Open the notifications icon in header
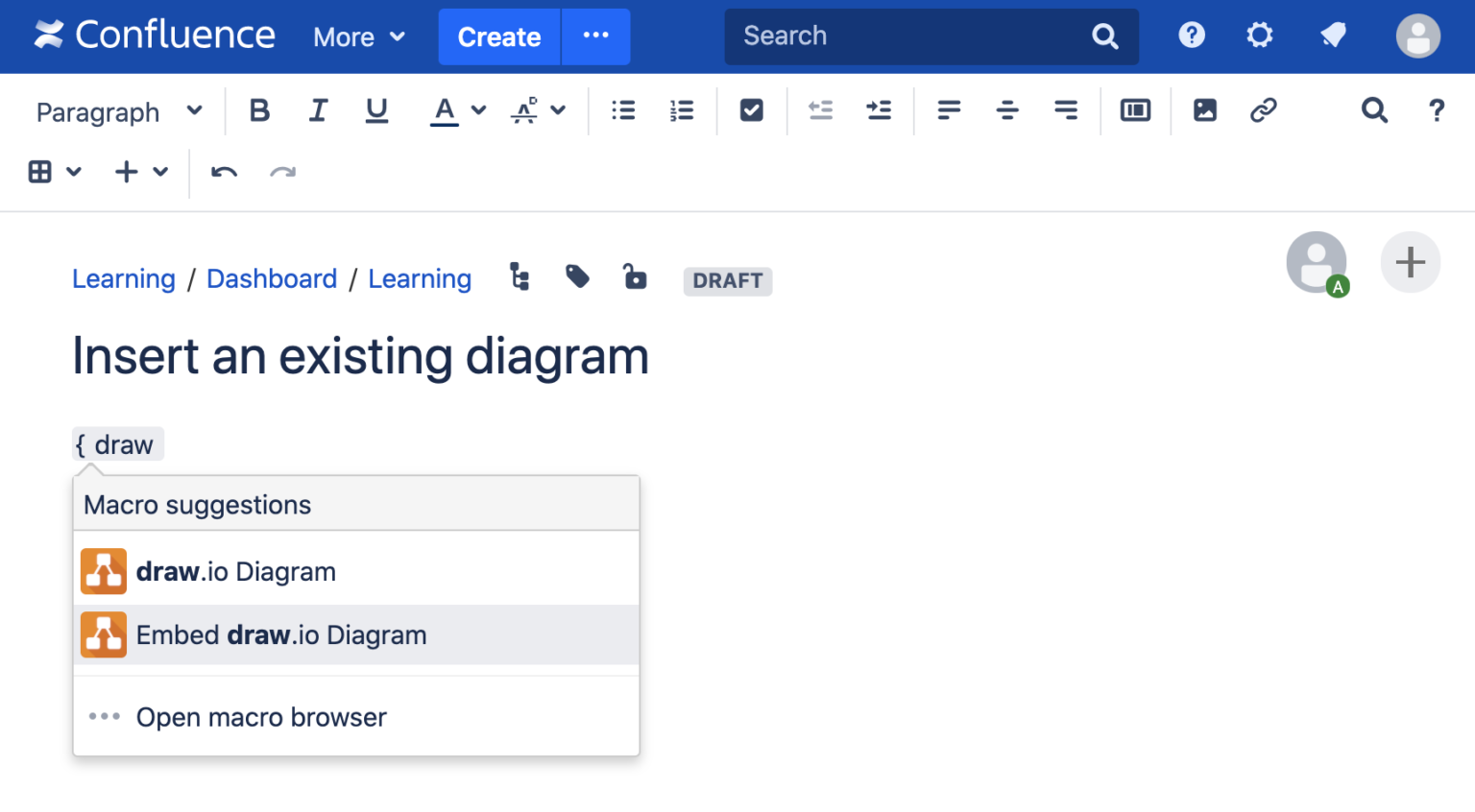Viewport: 1475px width, 812px height. tap(1333, 36)
